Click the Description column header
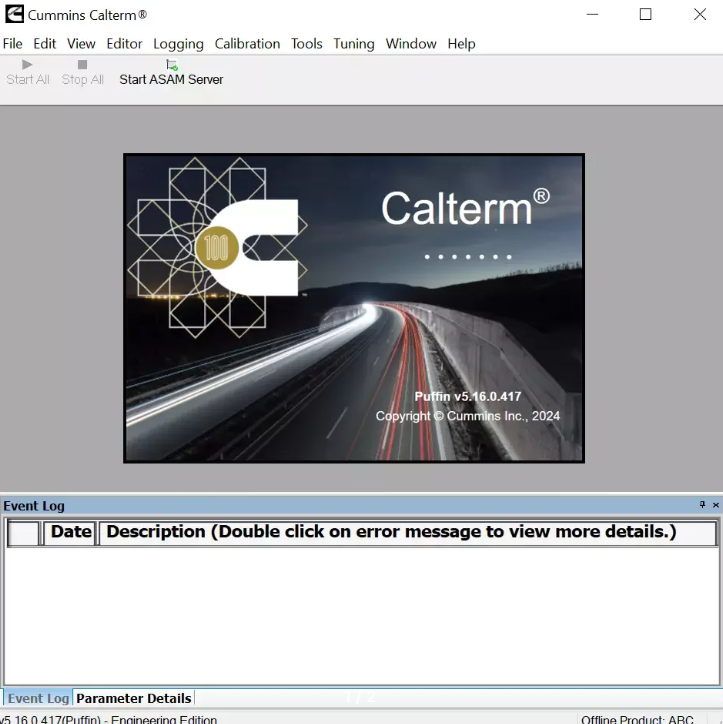723x724 pixels. [x=408, y=532]
